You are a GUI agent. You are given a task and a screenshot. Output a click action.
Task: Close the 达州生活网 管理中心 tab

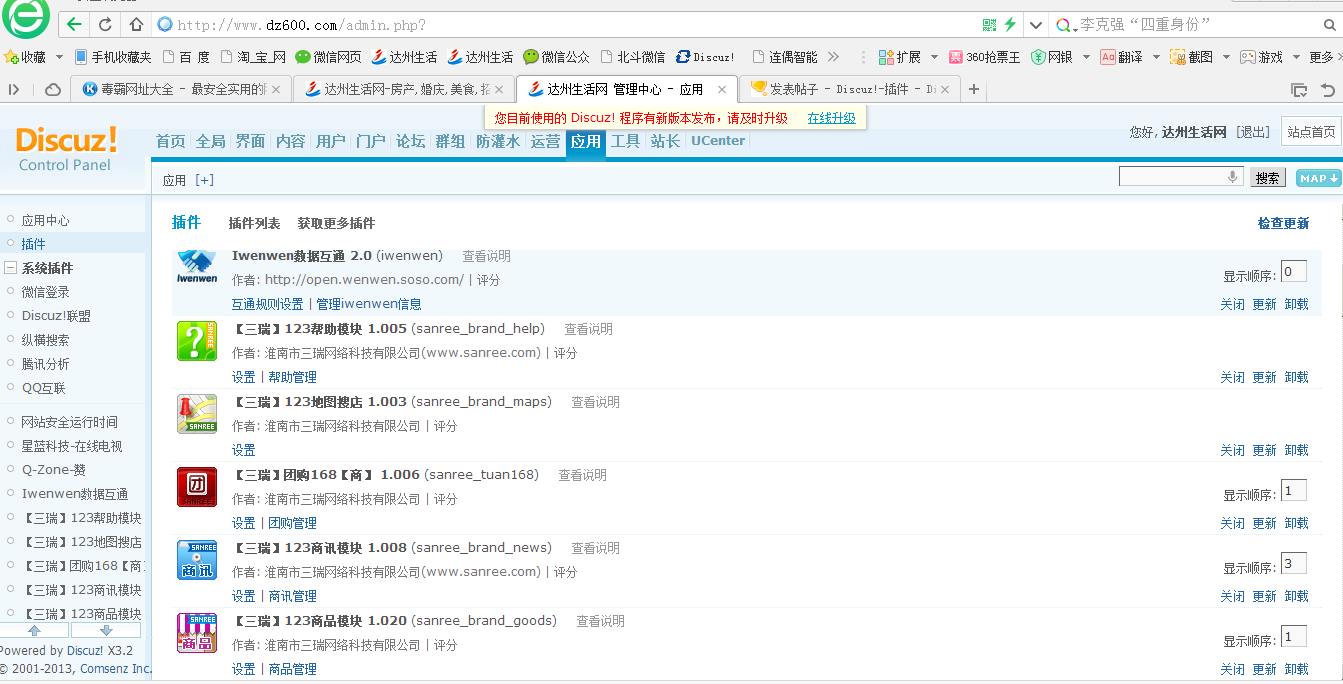[x=722, y=89]
